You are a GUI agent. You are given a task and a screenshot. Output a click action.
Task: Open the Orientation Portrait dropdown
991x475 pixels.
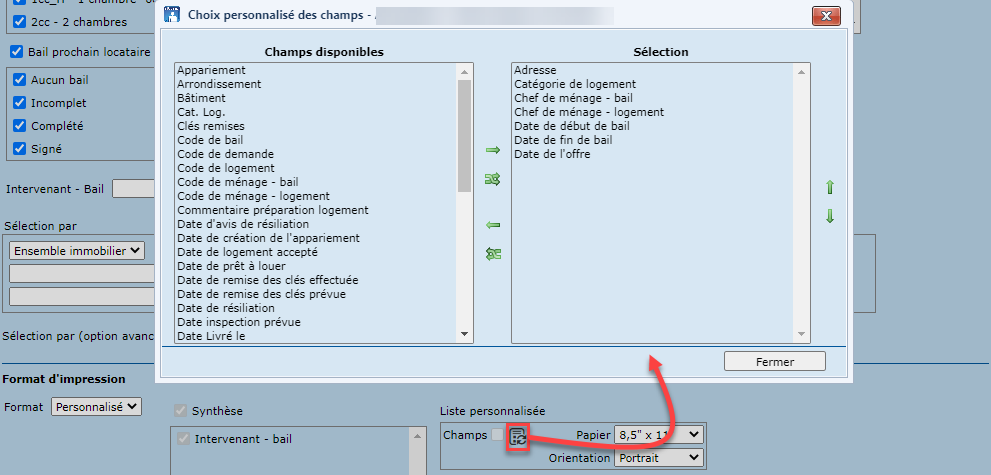pyautogui.click(x=658, y=458)
